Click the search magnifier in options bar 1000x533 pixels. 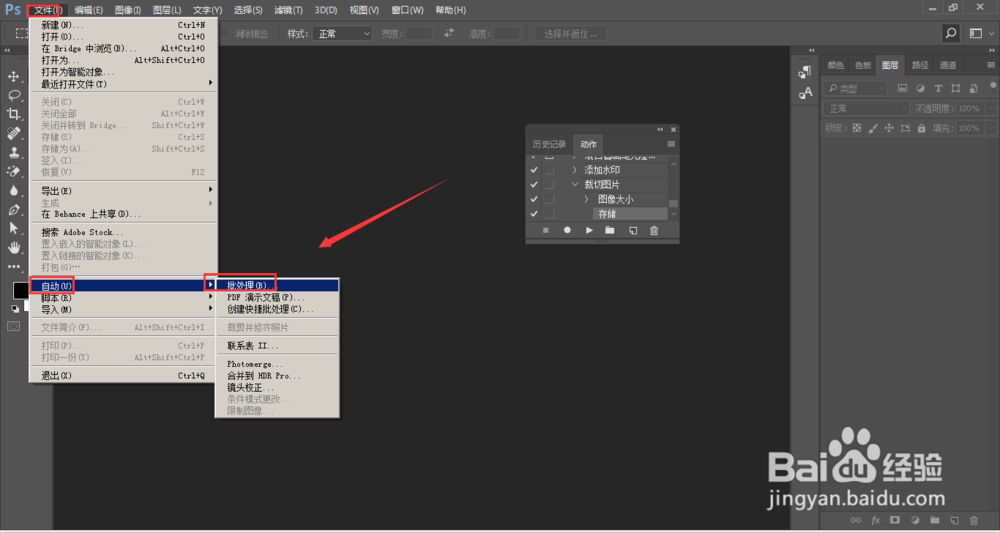pos(951,33)
